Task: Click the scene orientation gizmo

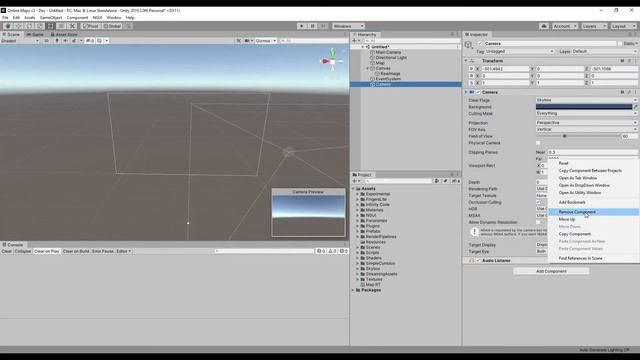Action: tap(333, 61)
